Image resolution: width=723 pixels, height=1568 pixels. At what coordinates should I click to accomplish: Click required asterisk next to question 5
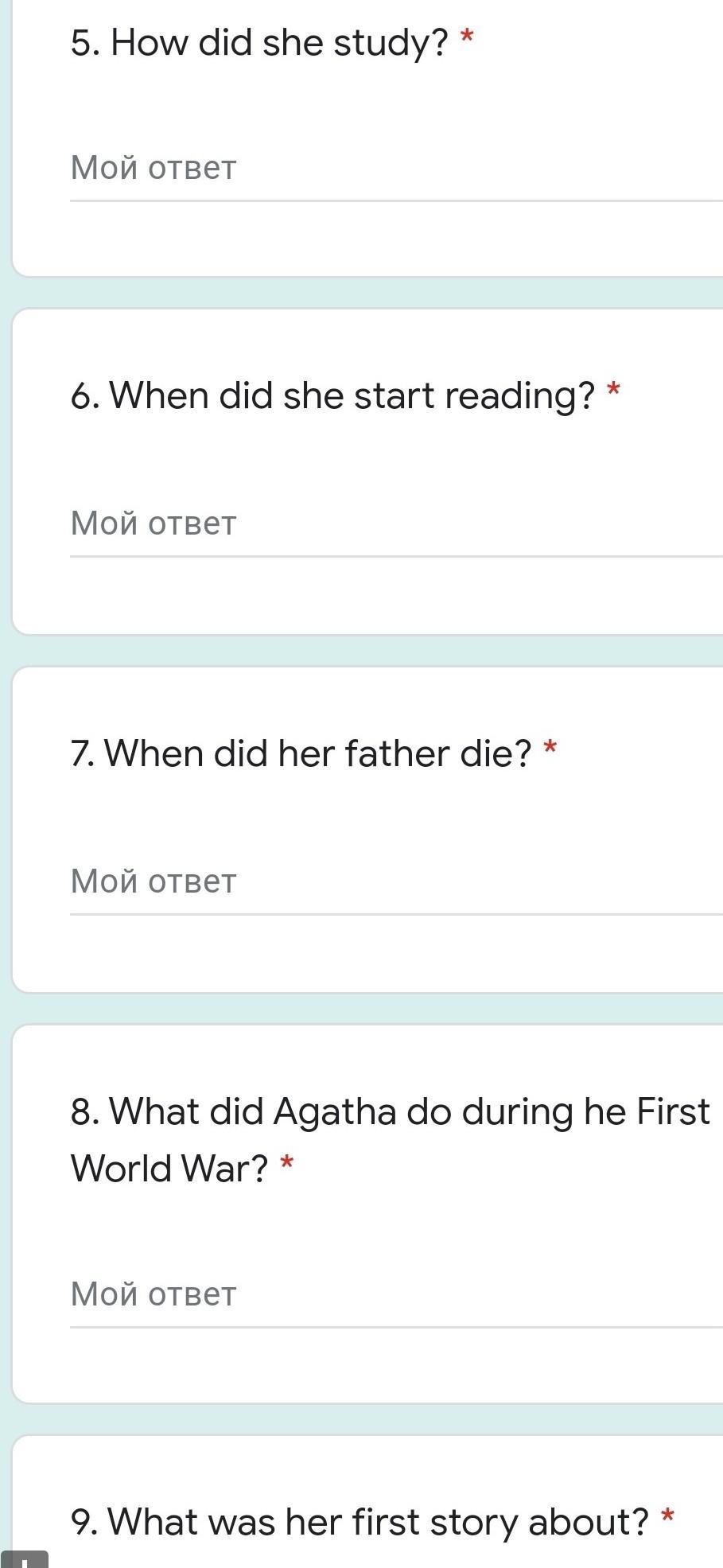point(468,37)
